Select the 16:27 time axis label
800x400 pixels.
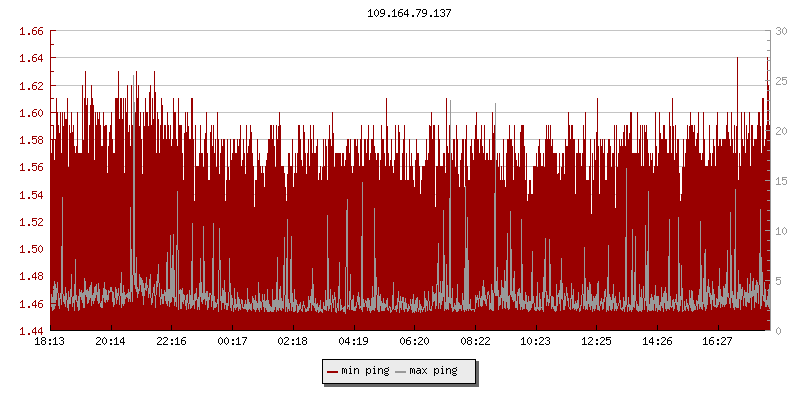coord(718,342)
